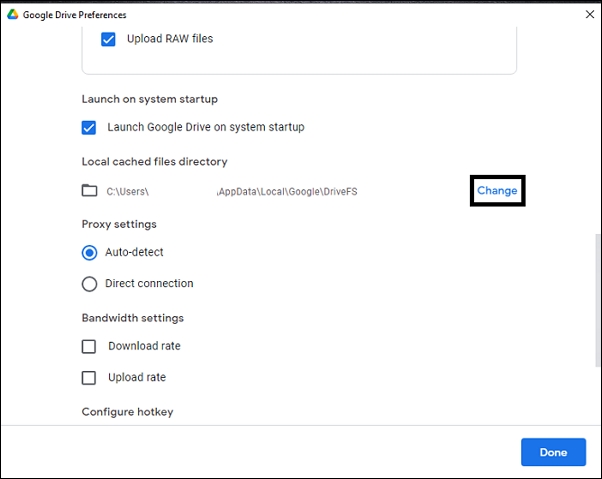Close the Google Drive Preferences window
This screenshot has height=479, width=602.
coord(588,15)
